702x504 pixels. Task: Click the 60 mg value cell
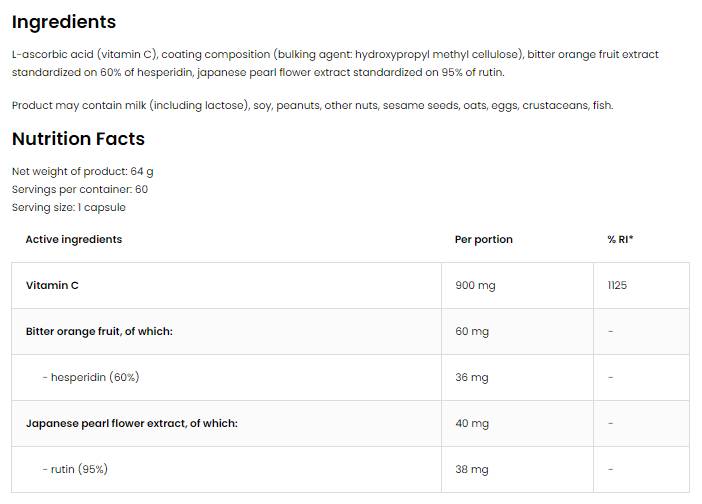click(472, 331)
